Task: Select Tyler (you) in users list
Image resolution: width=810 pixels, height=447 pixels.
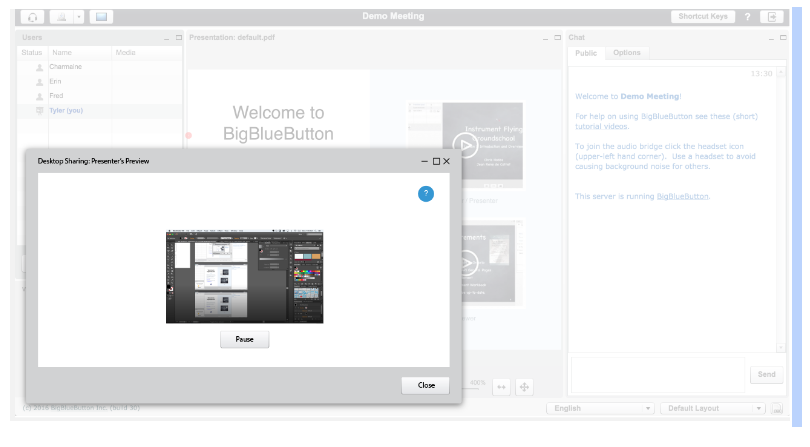Action: click(x=100, y=111)
